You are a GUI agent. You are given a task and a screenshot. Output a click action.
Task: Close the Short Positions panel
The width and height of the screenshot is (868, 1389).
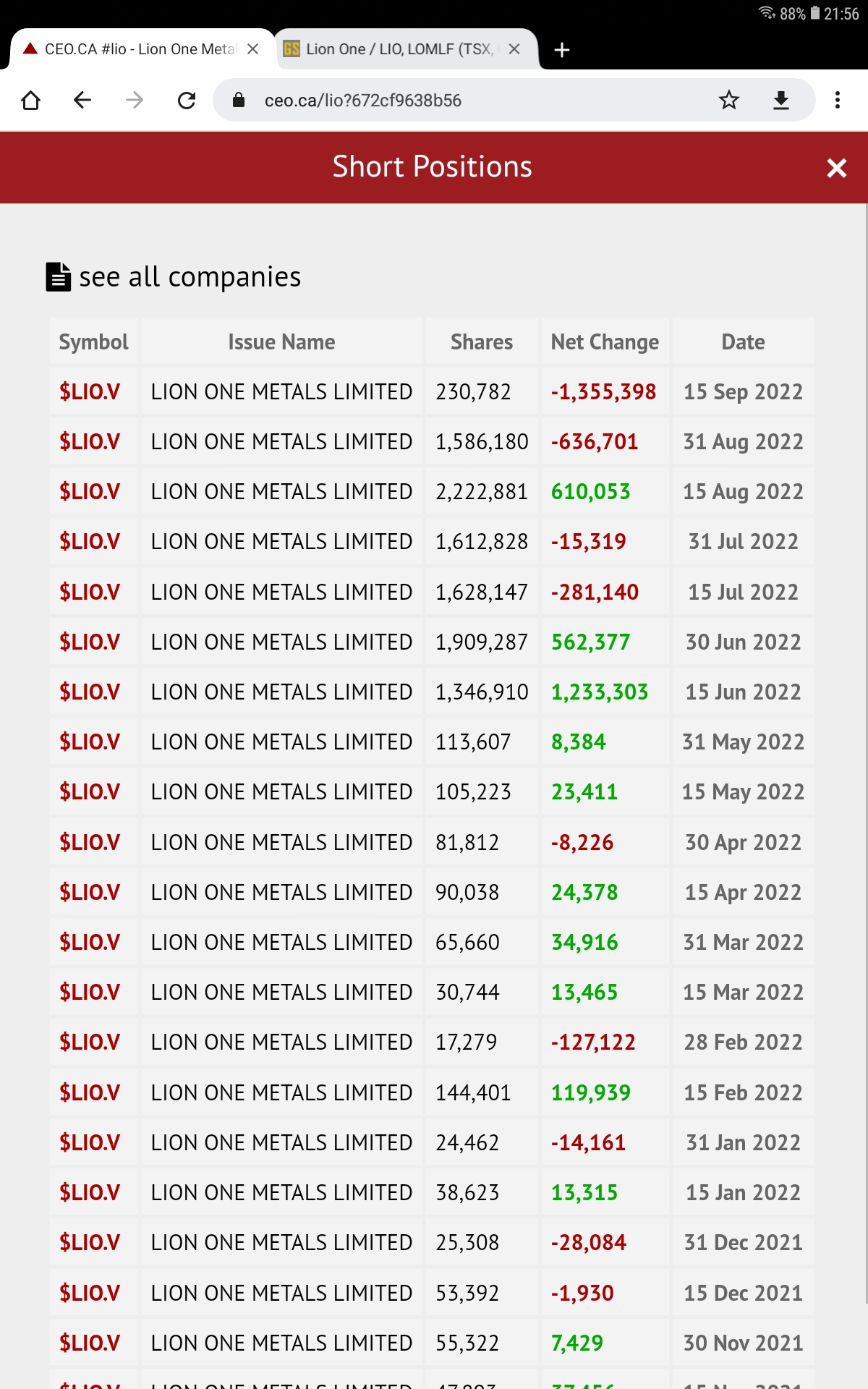click(836, 168)
